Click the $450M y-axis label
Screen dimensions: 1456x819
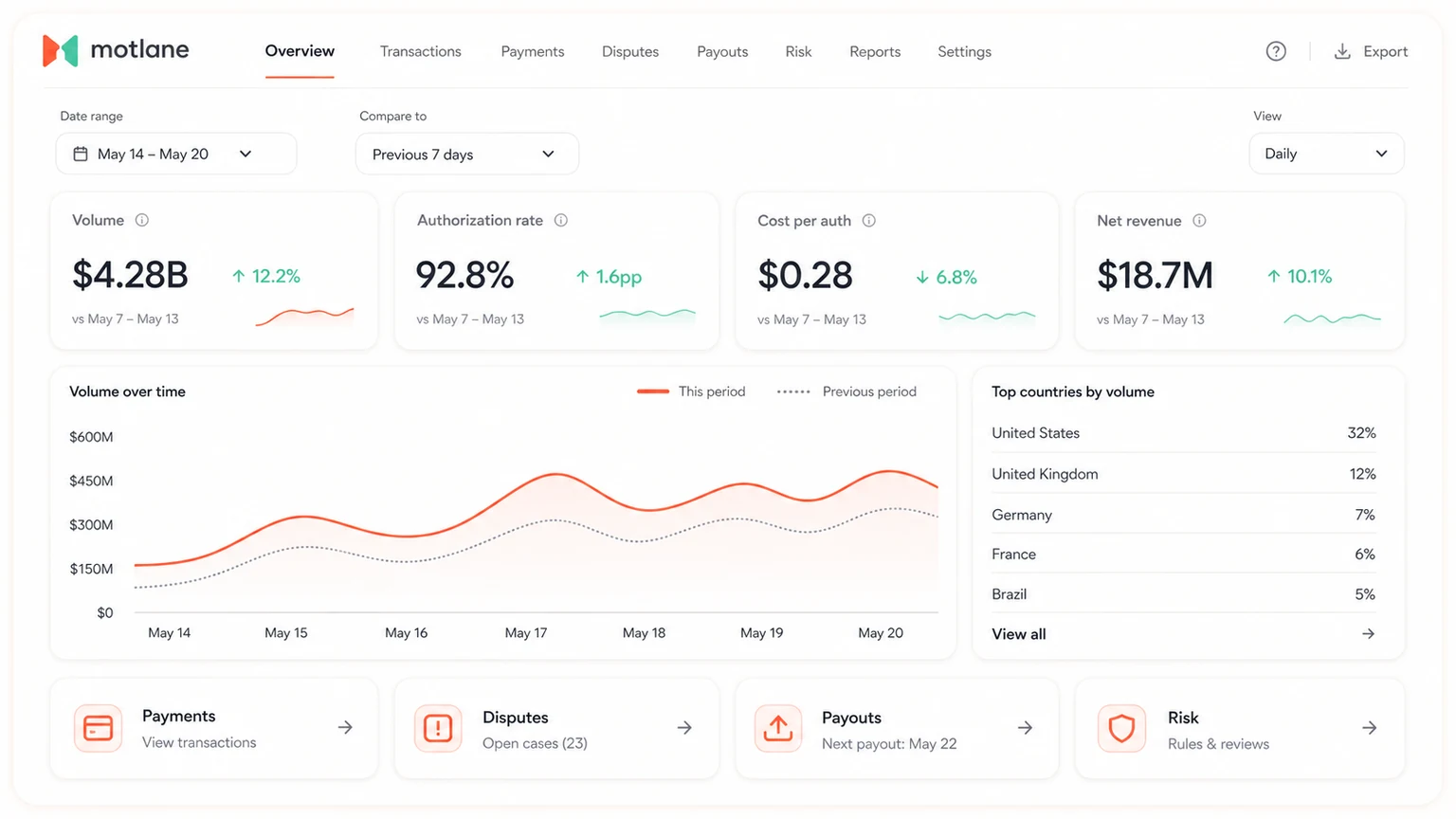91,481
